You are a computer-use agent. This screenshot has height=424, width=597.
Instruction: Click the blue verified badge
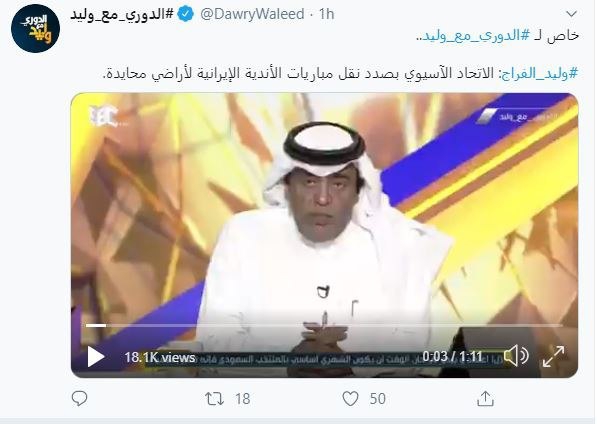[x=186, y=14]
